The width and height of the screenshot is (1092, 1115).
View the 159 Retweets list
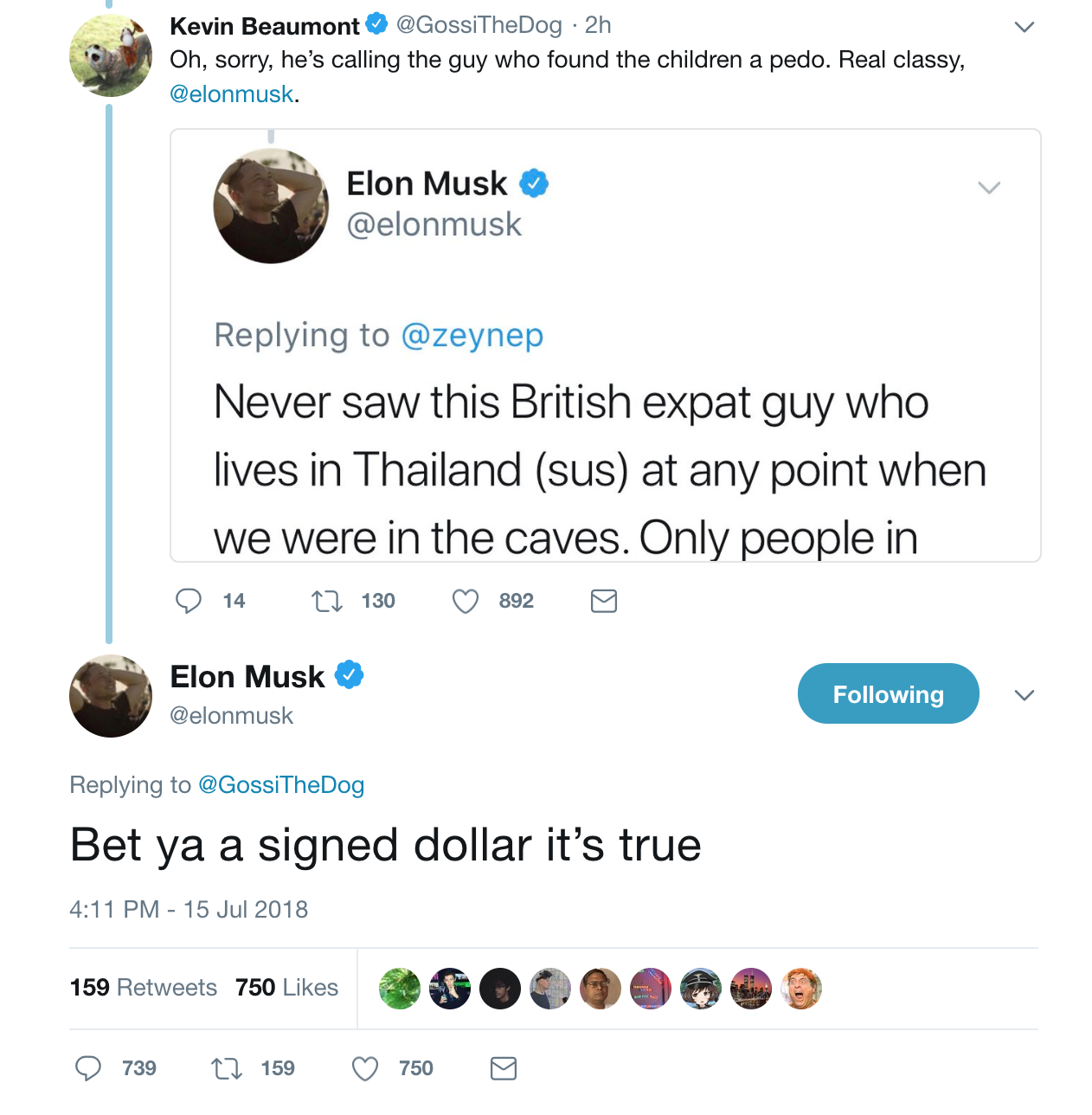pyautogui.click(x=144, y=988)
